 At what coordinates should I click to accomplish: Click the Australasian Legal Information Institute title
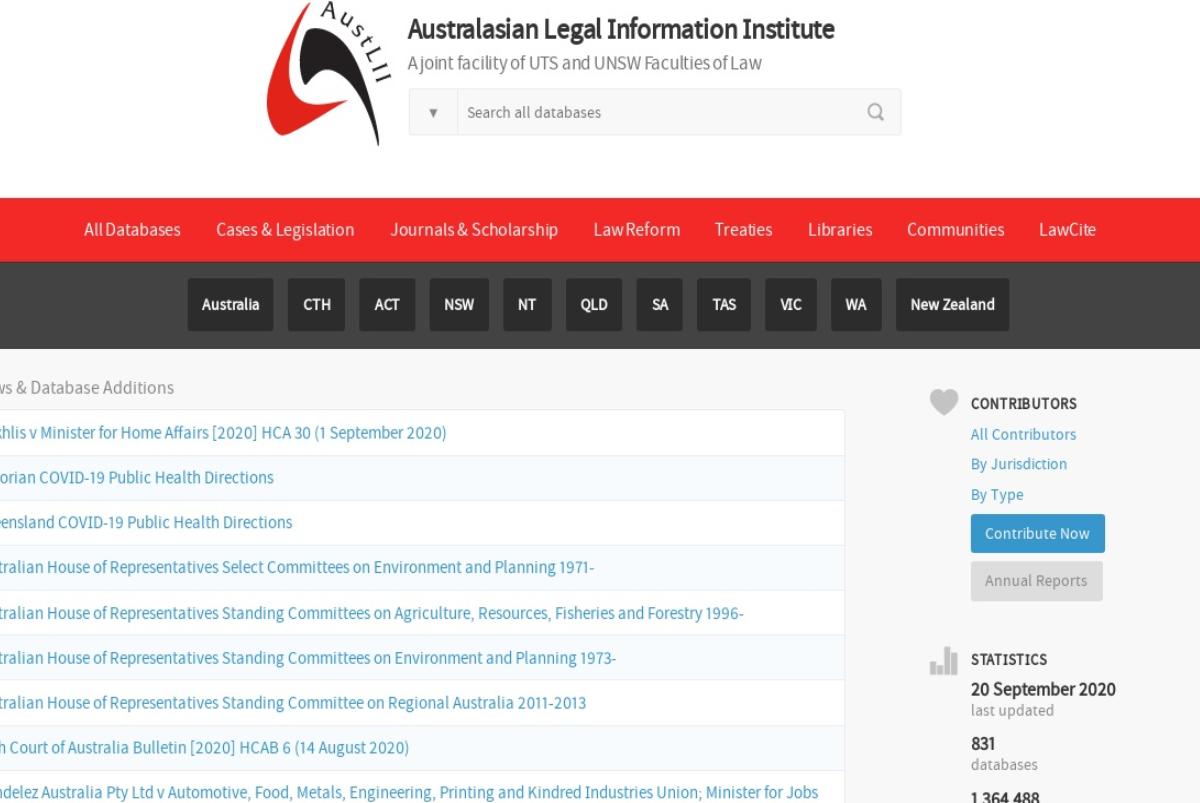621,29
